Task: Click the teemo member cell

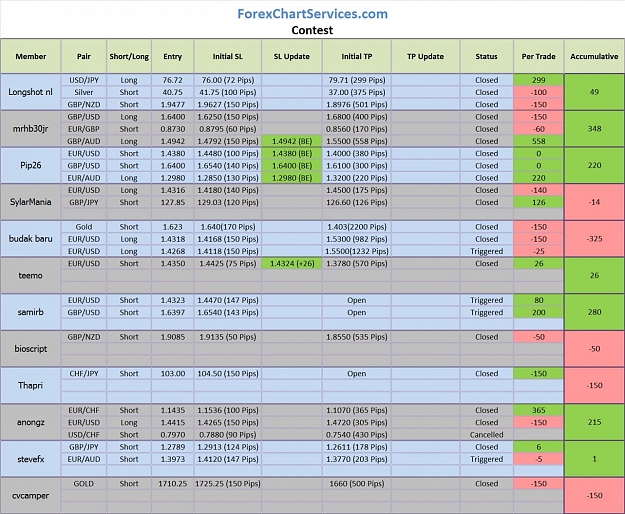Action: click(31, 275)
